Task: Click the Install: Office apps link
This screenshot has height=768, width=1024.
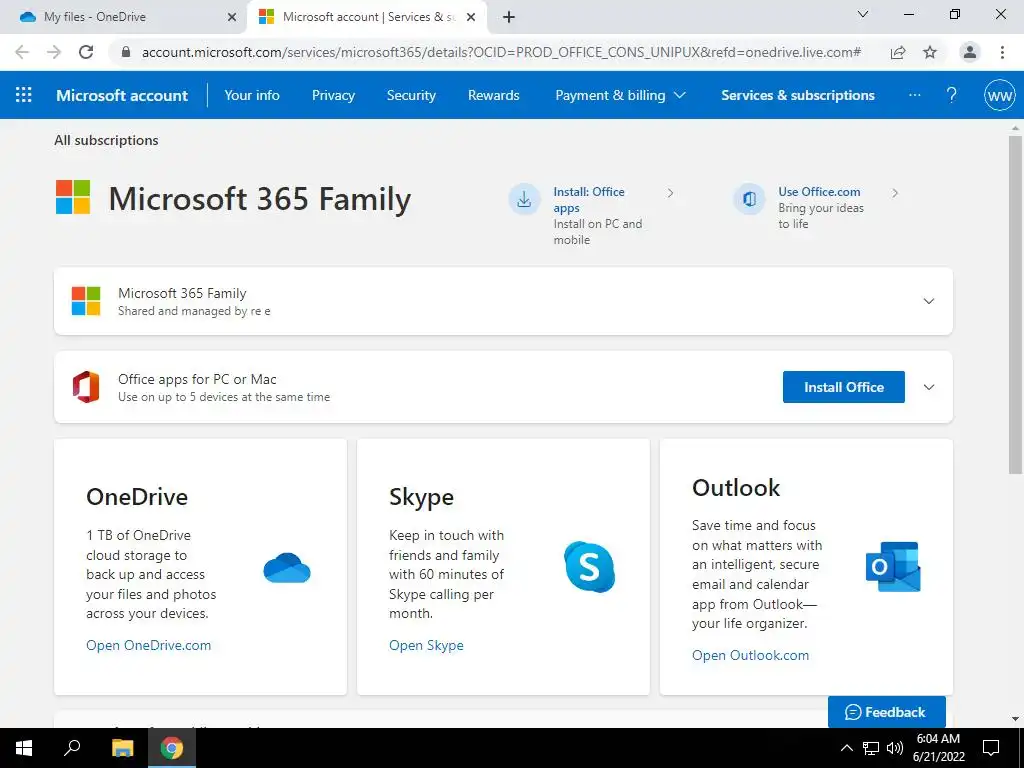Action: point(588,200)
